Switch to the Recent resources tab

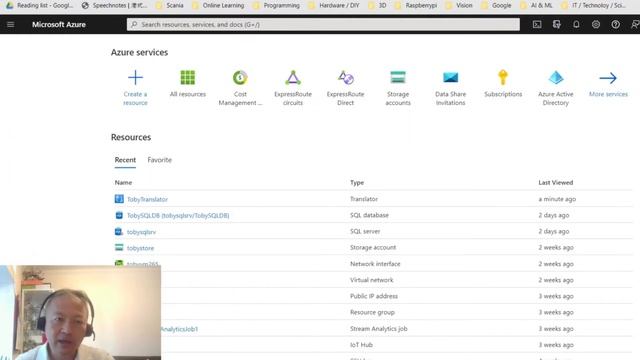pos(125,160)
